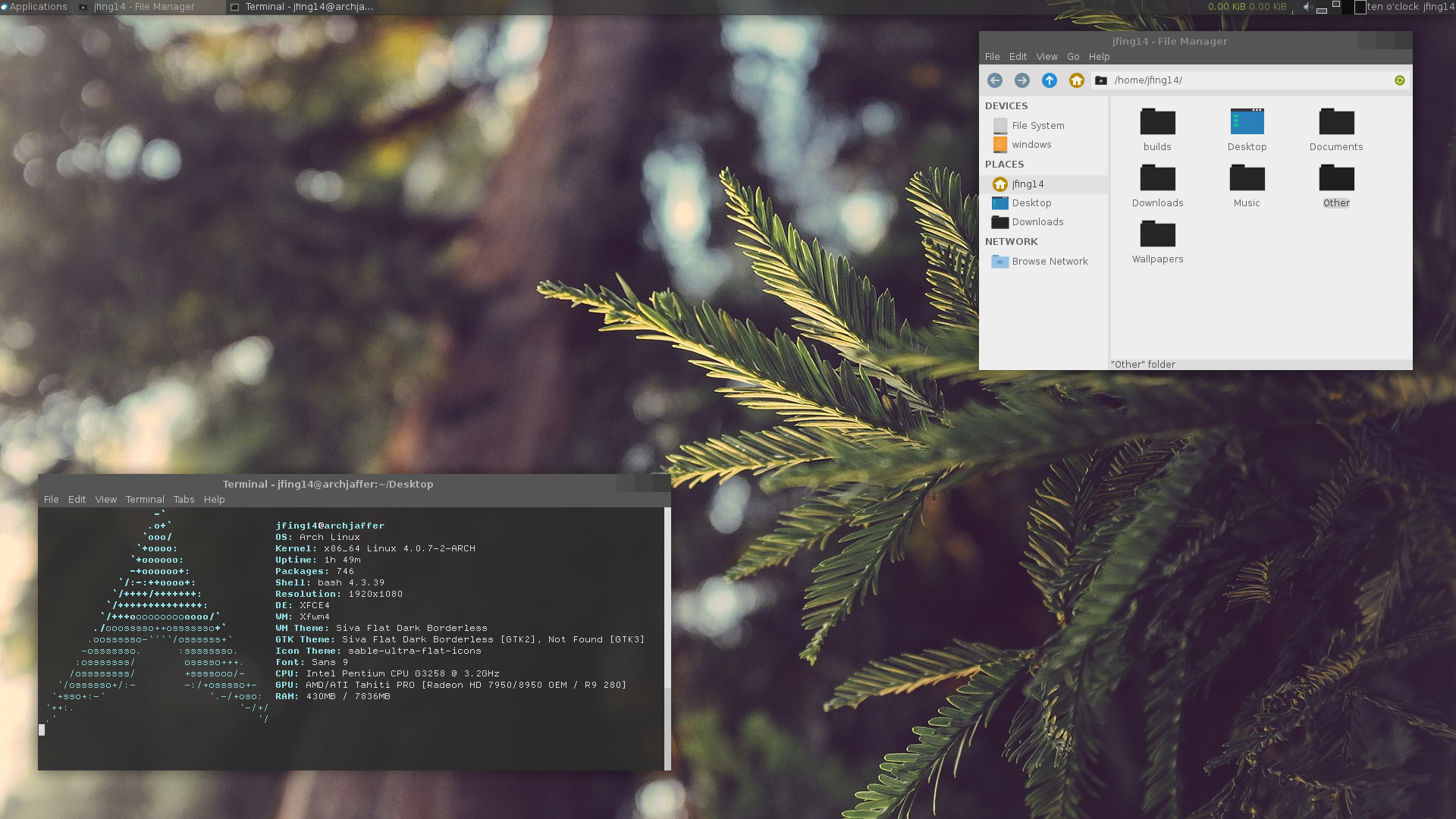
Task: Go to parent folder with up arrow
Action: pyautogui.click(x=1050, y=80)
